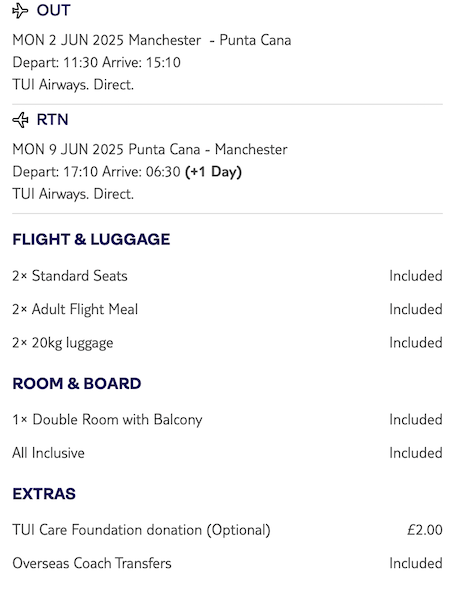
Task: Click the return flight airplane icon
Action: (20, 120)
